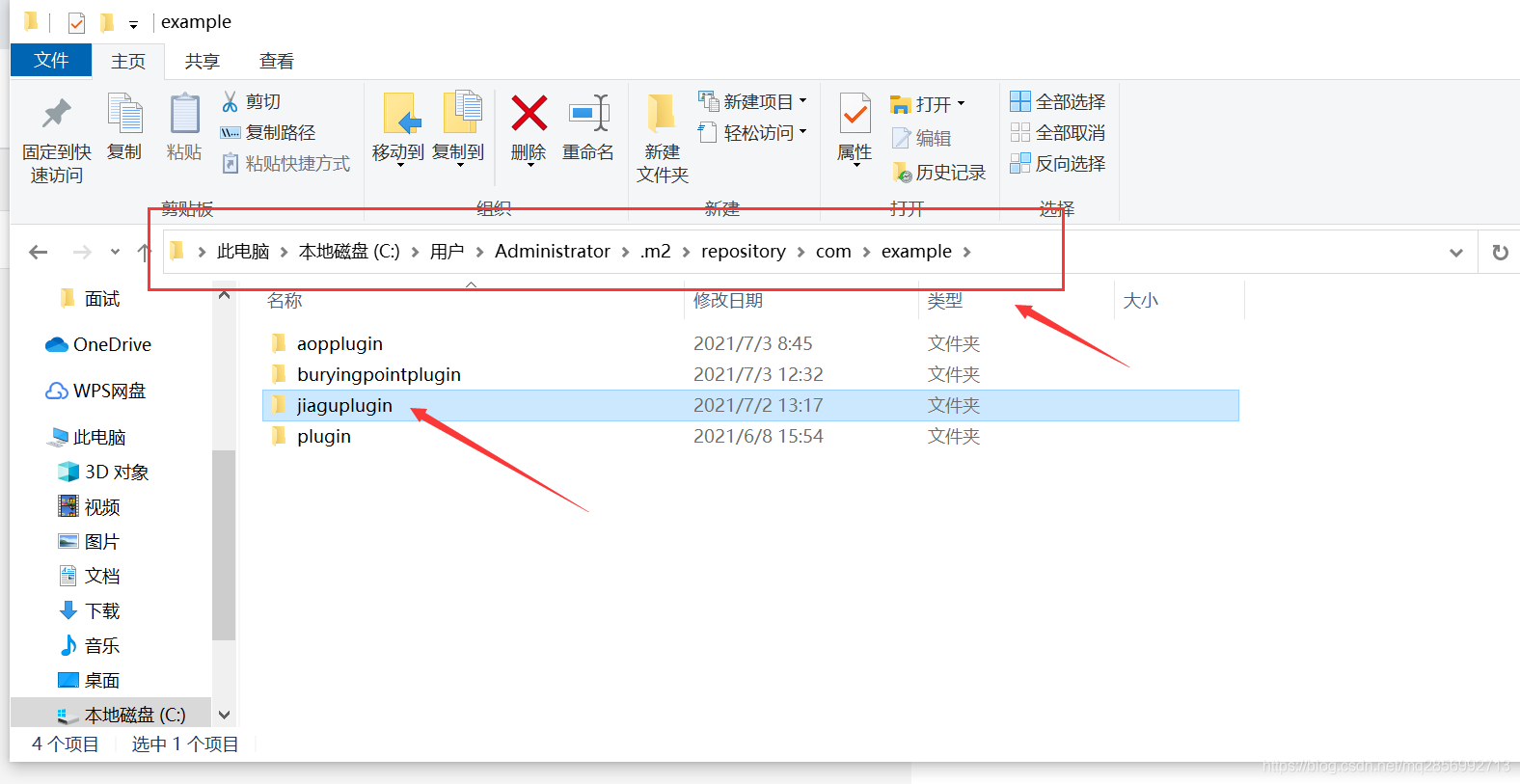Sort by 大小 size column

click(x=1141, y=300)
